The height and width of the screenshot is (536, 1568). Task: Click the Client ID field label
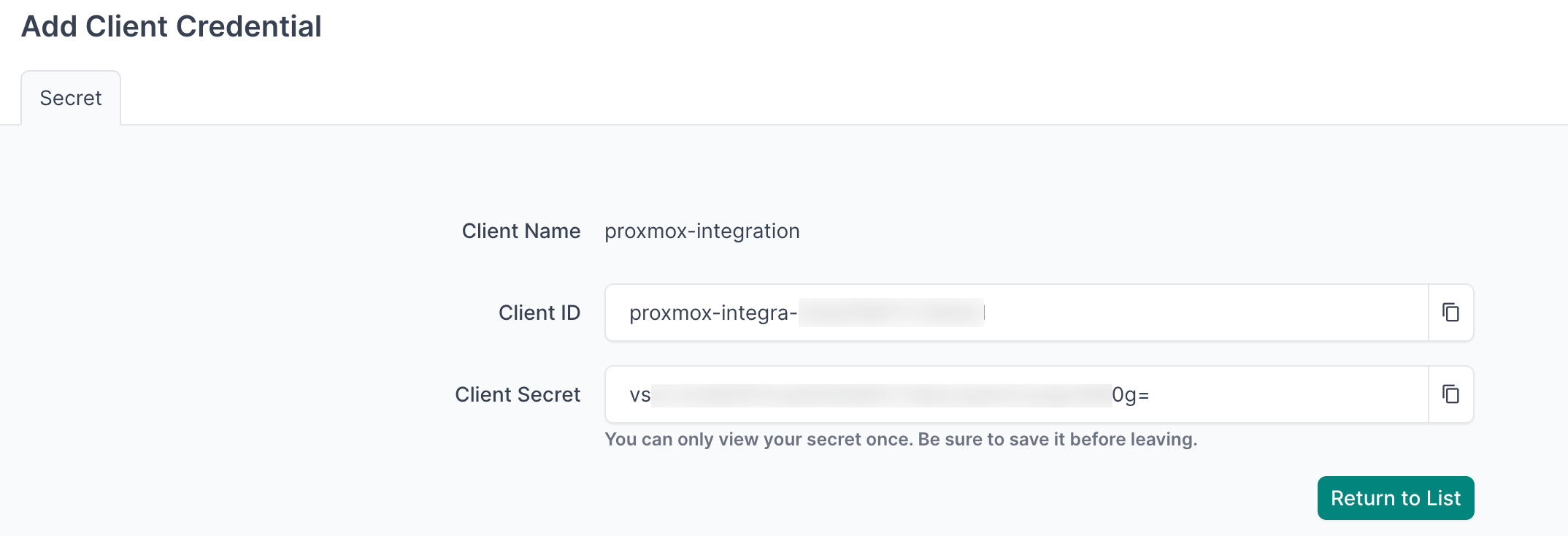[539, 313]
